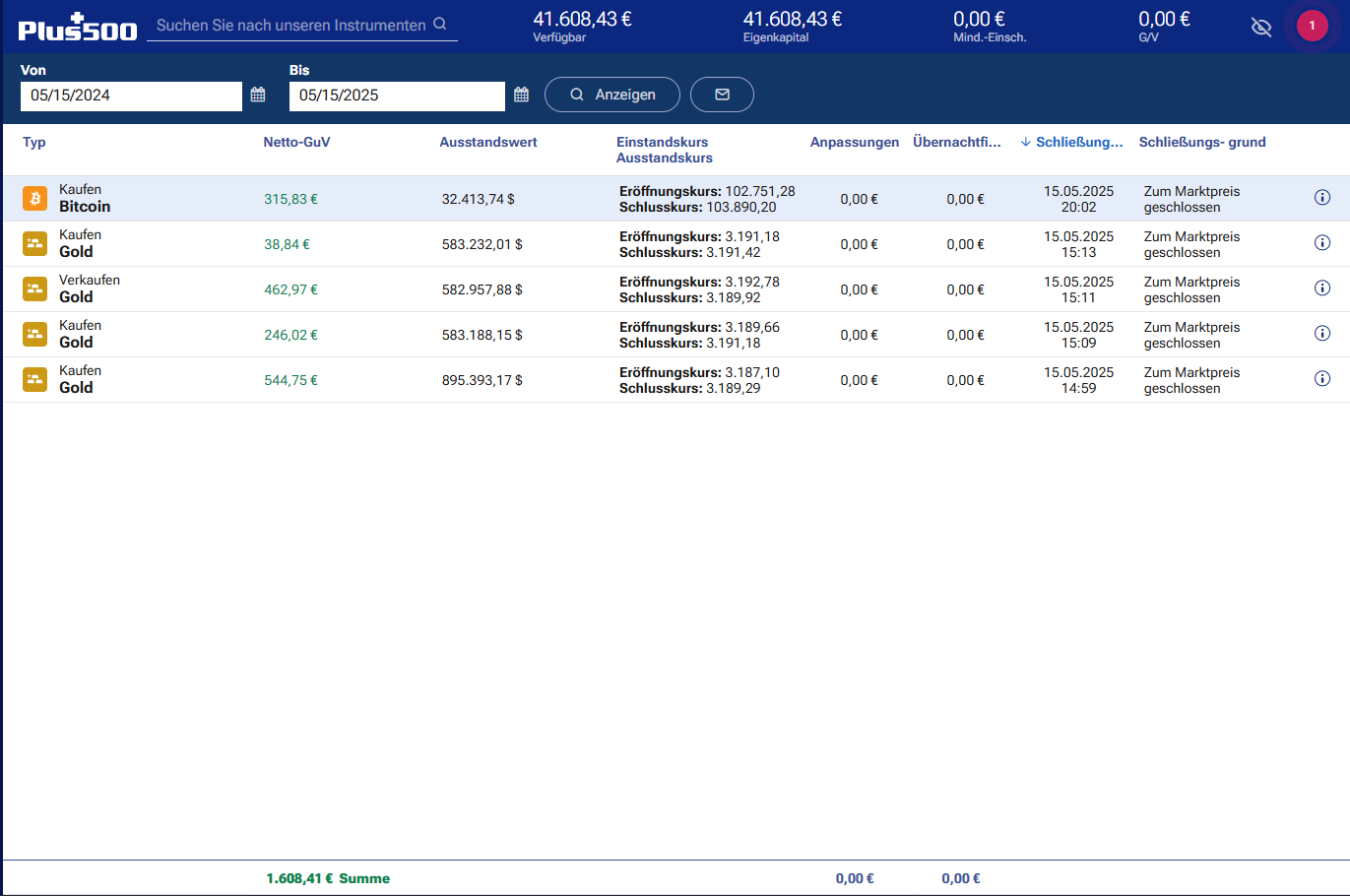Click Netto-GuV 544,75 €
Viewport: 1350px width, 896px height.
[x=290, y=380]
